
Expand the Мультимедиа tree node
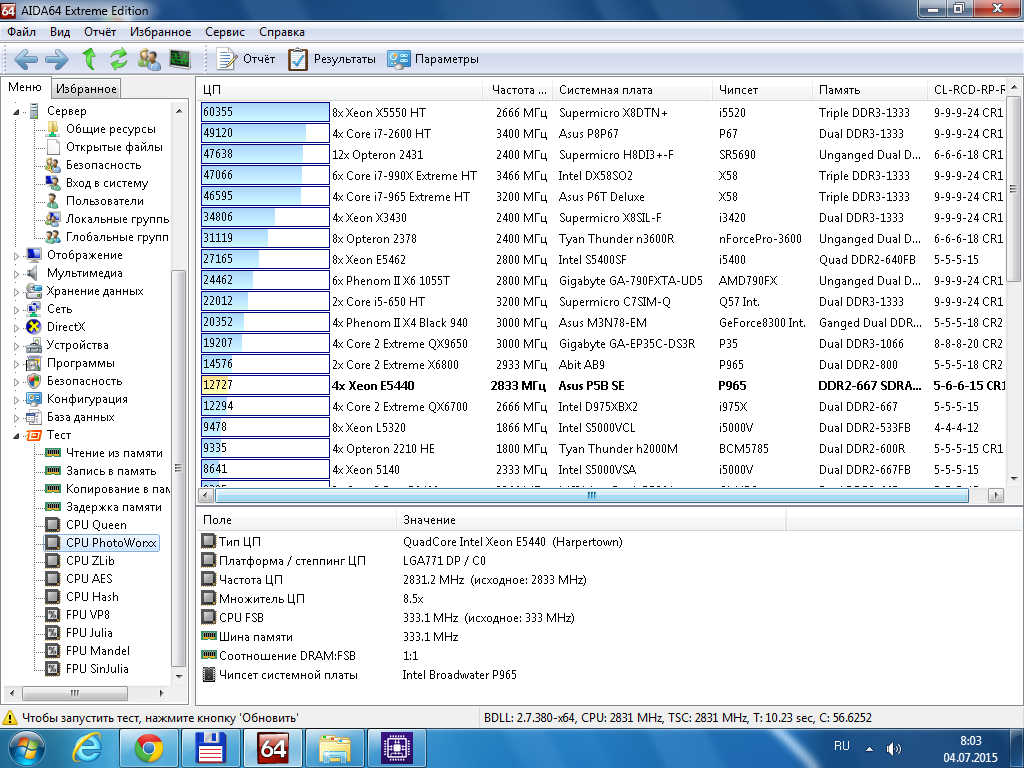tap(16, 274)
